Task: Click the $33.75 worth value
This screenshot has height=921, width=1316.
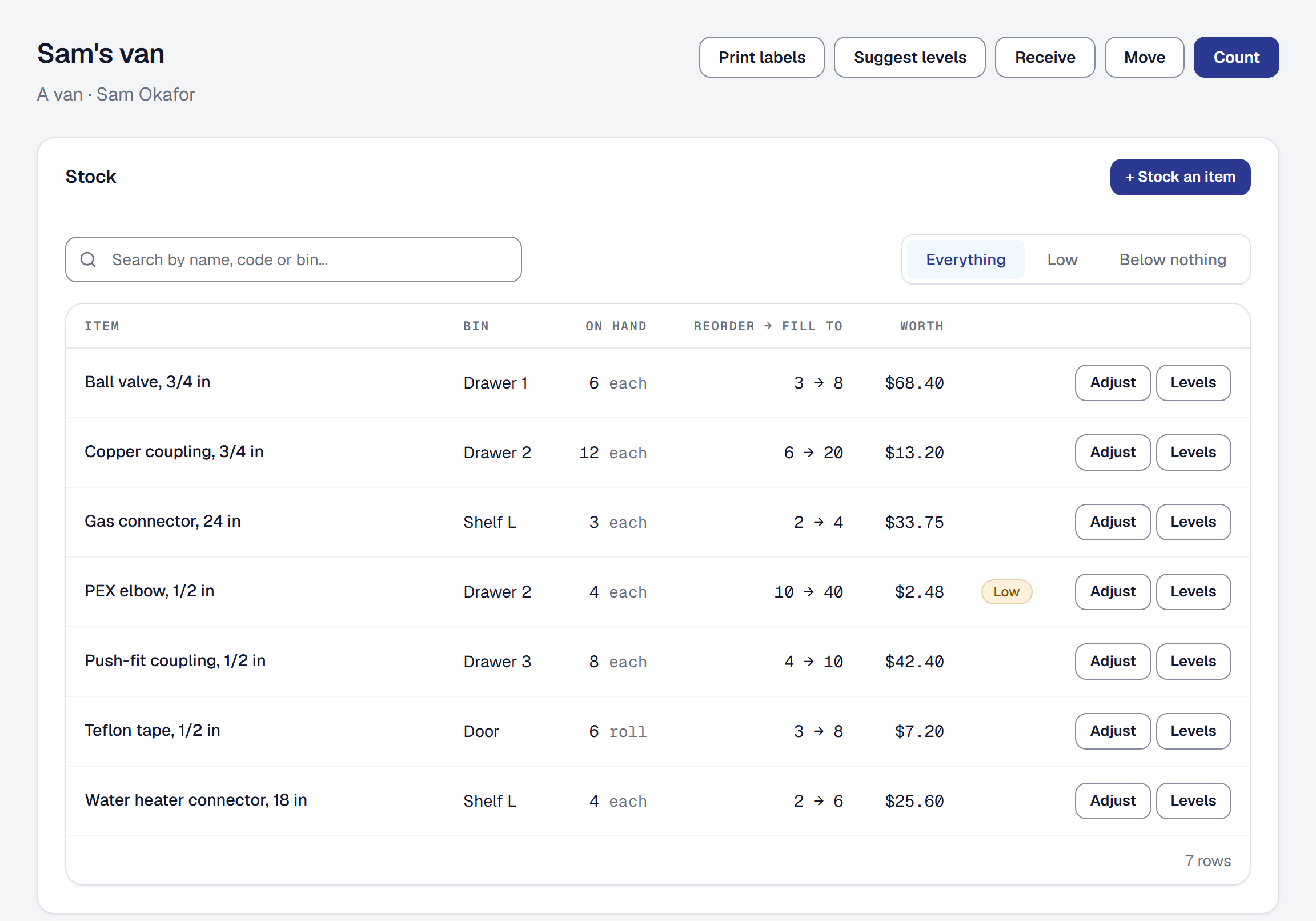Action: (x=914, y=522)
